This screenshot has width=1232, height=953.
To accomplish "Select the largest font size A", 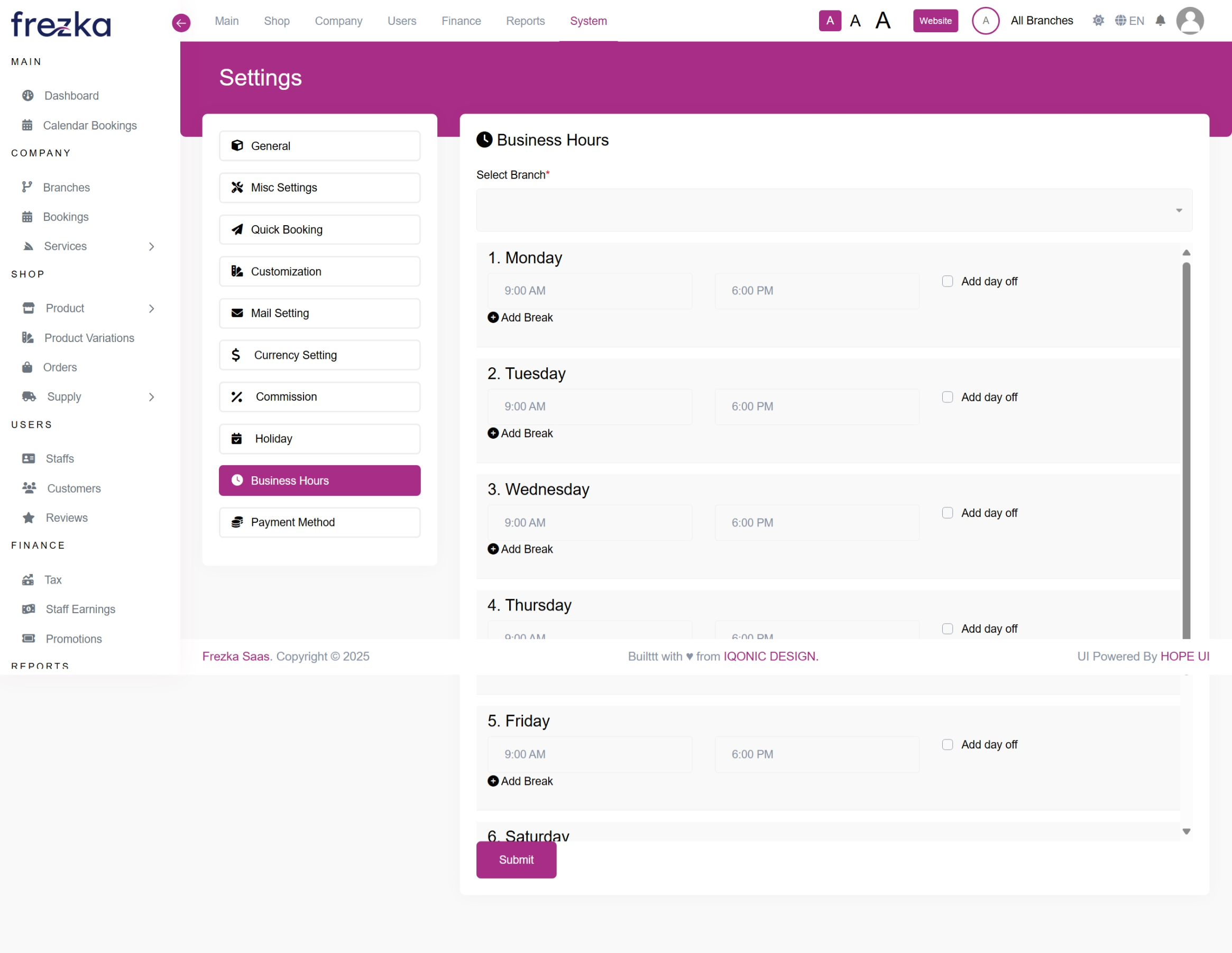I will 883,21.
